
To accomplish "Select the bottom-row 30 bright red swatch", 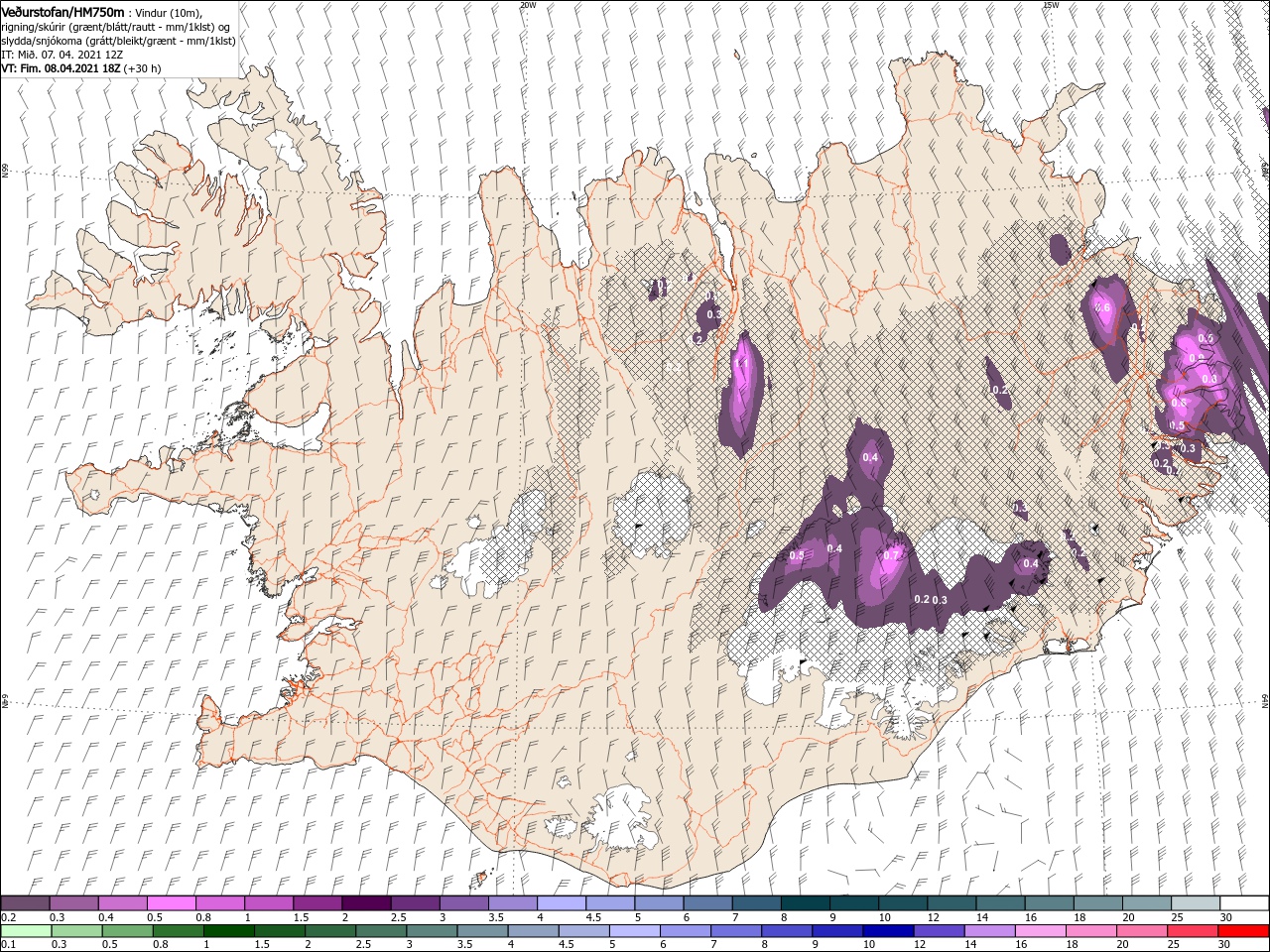I will pyautogui.click(x=1244, y=931).
